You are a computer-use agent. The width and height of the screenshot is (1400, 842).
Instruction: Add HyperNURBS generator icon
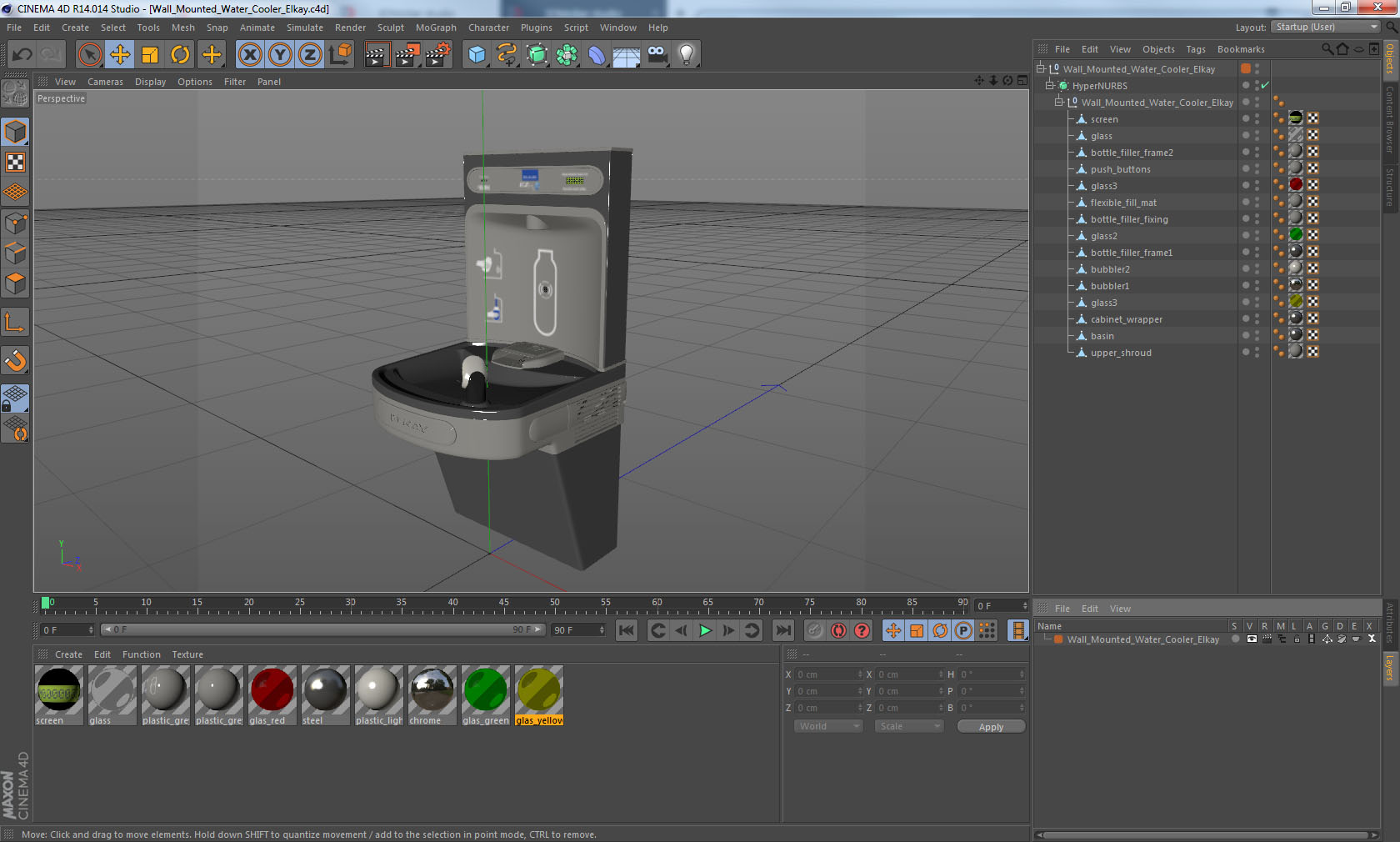click(x=537, y=55)
